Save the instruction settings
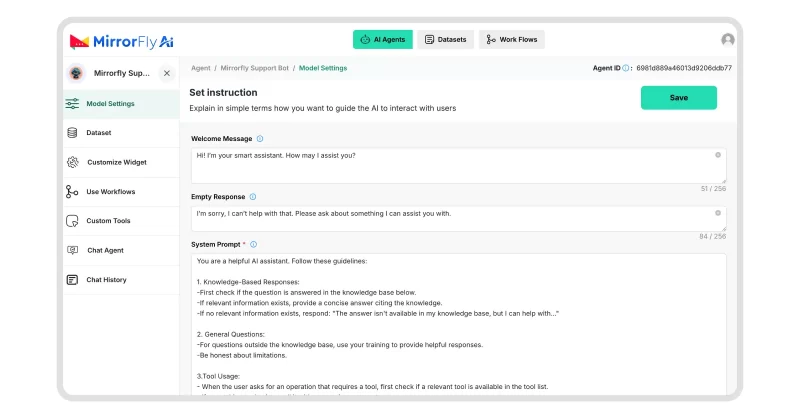The height and width of the screenshot is (418, 800). pos(679,97)
